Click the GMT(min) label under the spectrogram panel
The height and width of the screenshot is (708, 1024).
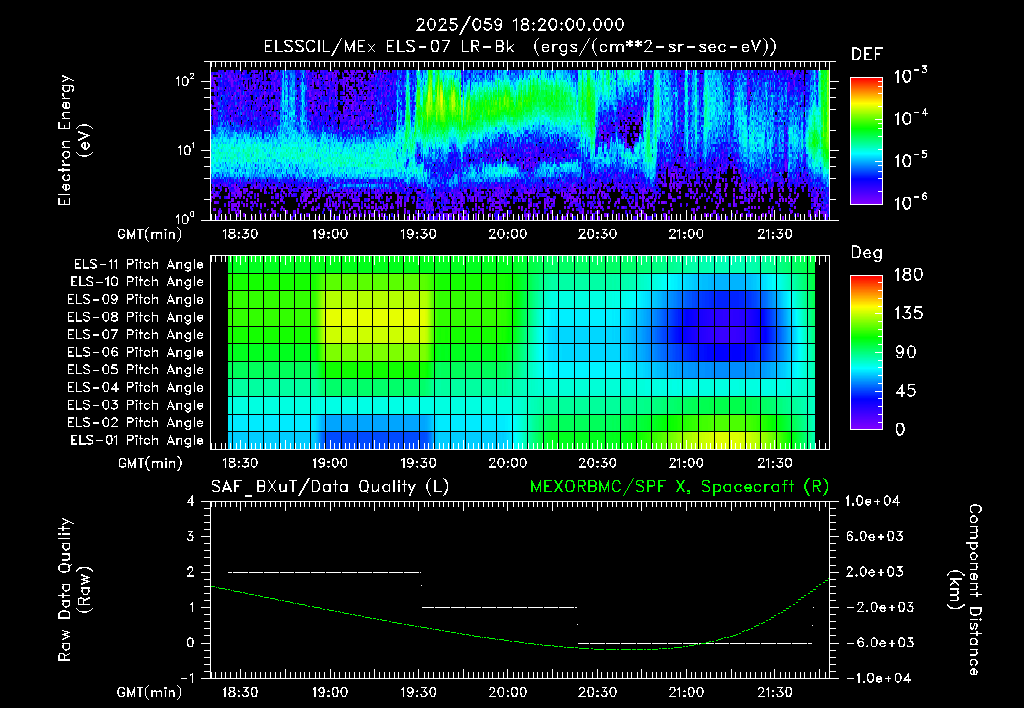pos(150,234)
